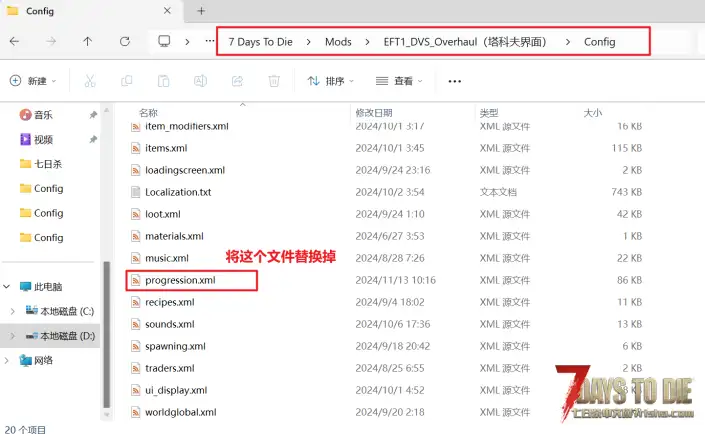Go back with the back arrow

coord(14,41)
